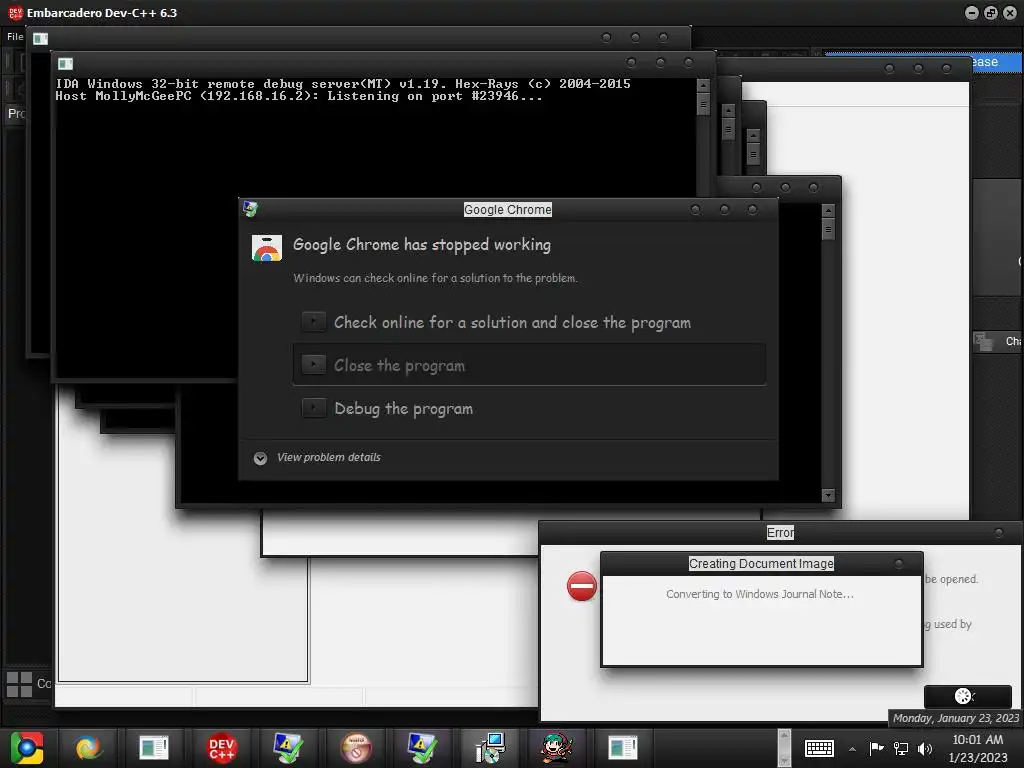The image size is (1024, 768).
Task: Click scroll up arrow of IDA console window
Action: (x=703, y=85)
